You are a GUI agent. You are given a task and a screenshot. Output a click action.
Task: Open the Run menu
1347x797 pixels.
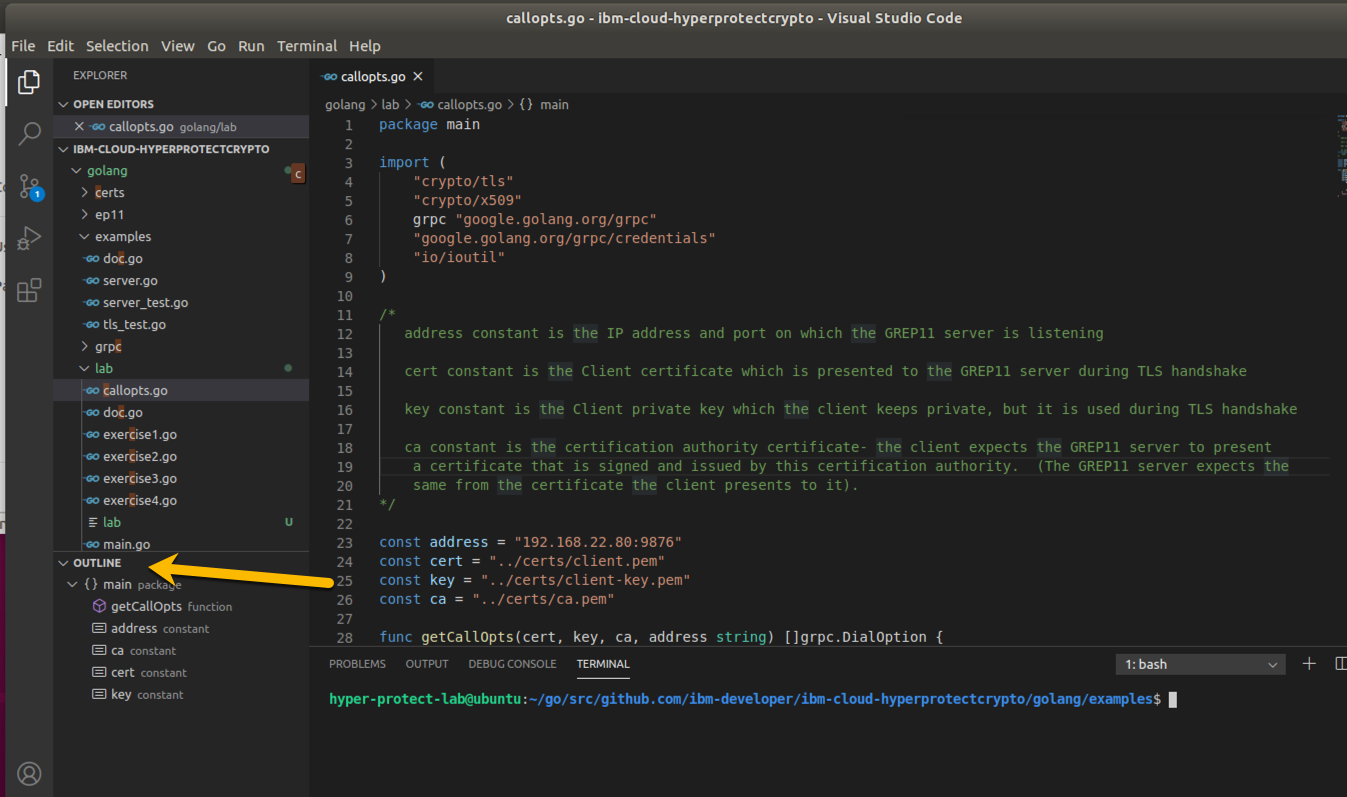tap(251, 46)
